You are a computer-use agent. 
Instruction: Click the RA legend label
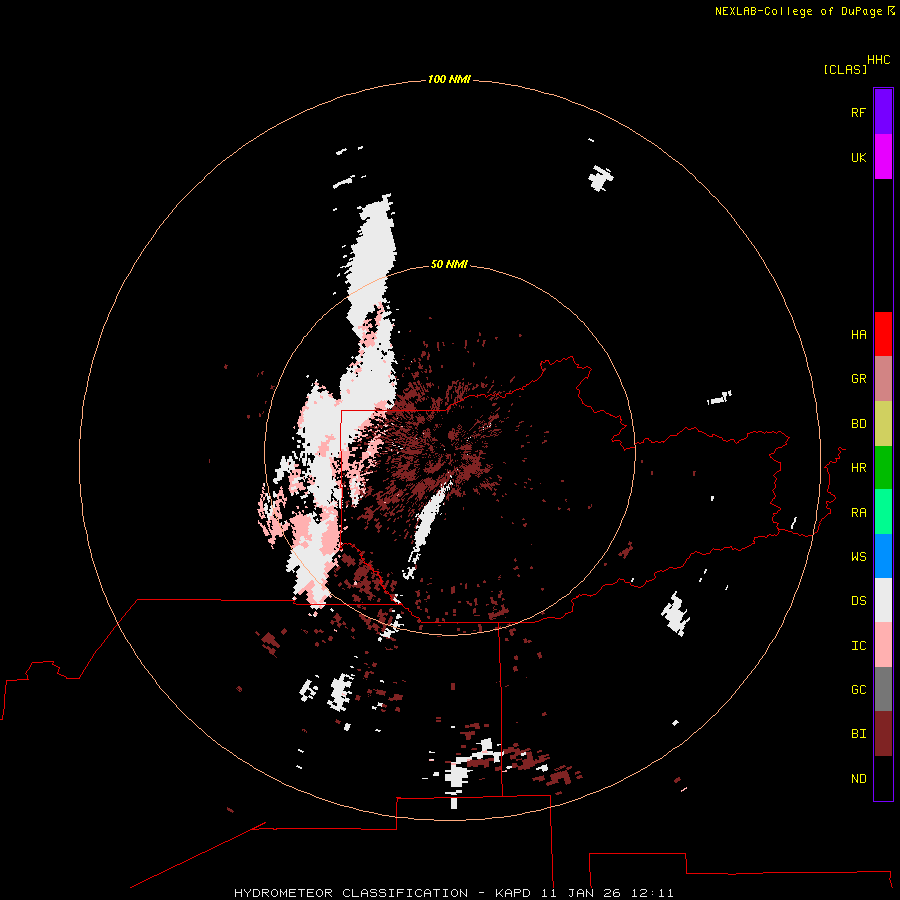858,513
